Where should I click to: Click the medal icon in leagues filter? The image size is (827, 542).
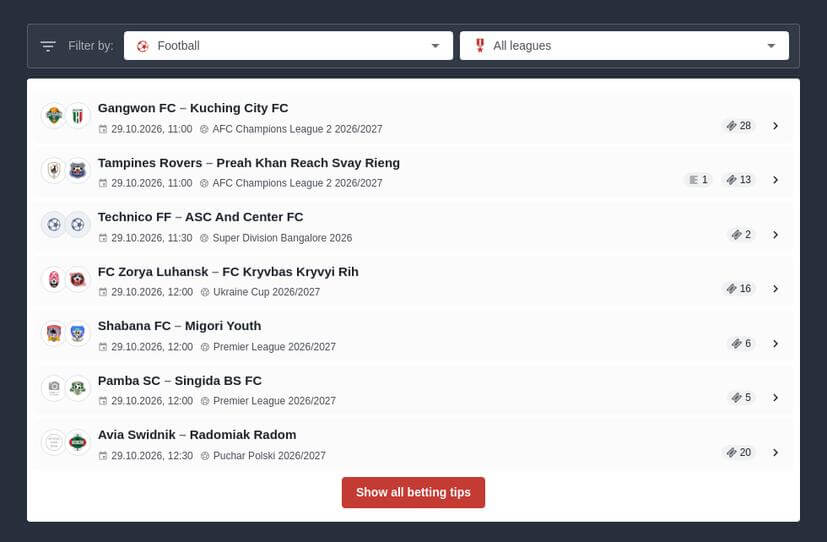(x=479, y=45)
